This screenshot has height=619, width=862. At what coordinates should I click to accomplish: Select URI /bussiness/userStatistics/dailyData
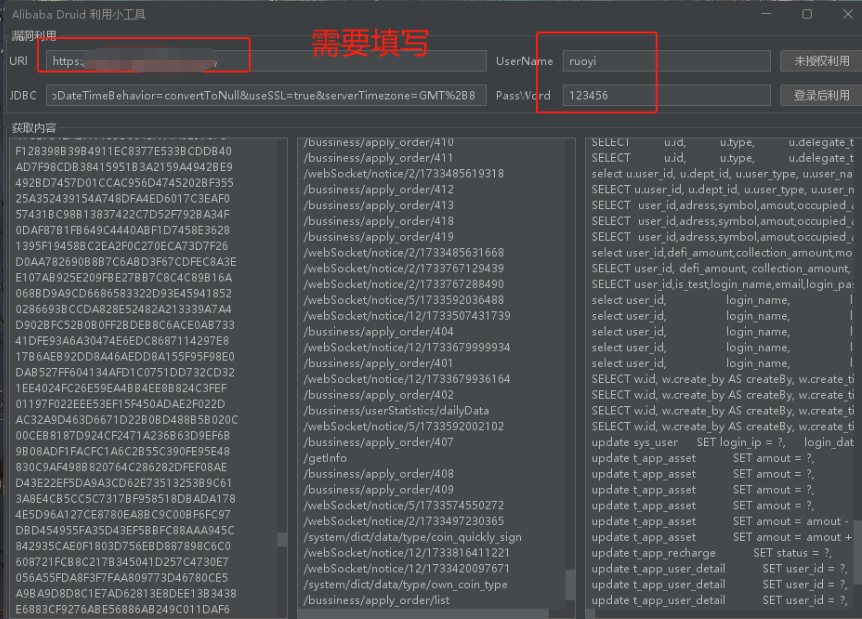point(396,411)
